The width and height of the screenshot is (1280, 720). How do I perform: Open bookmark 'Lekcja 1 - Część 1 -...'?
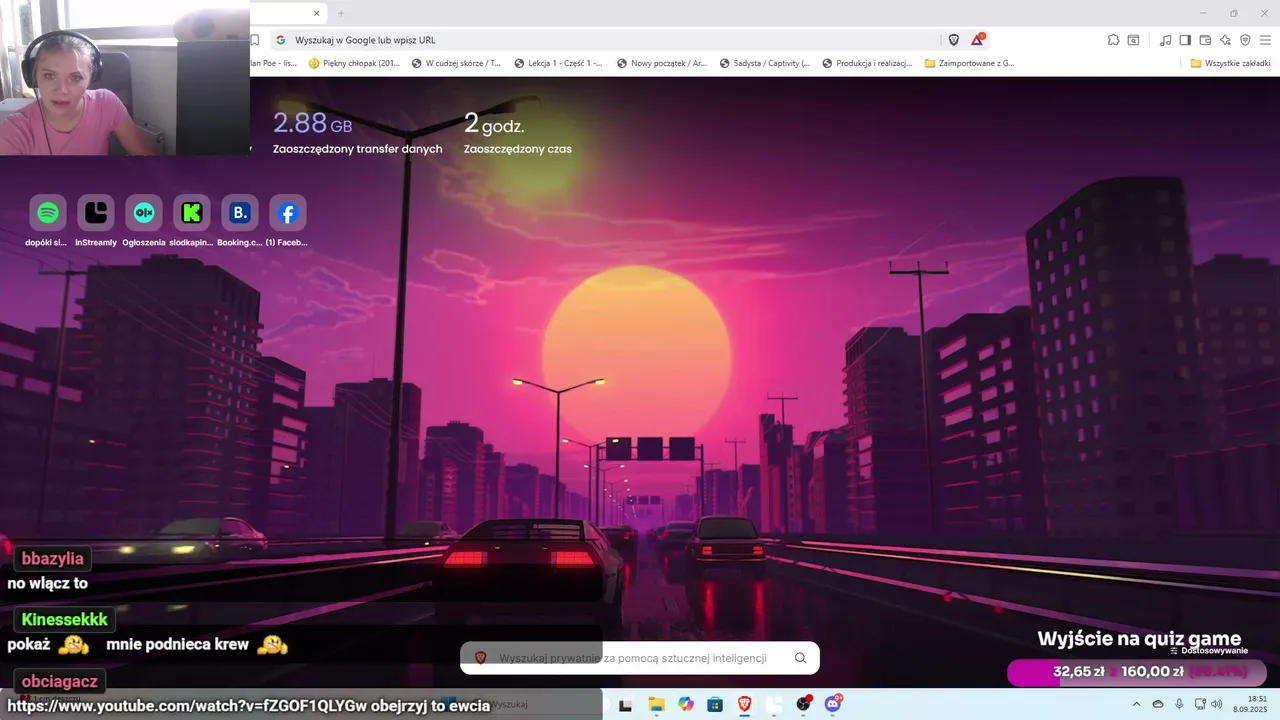(x=558, y=63)
